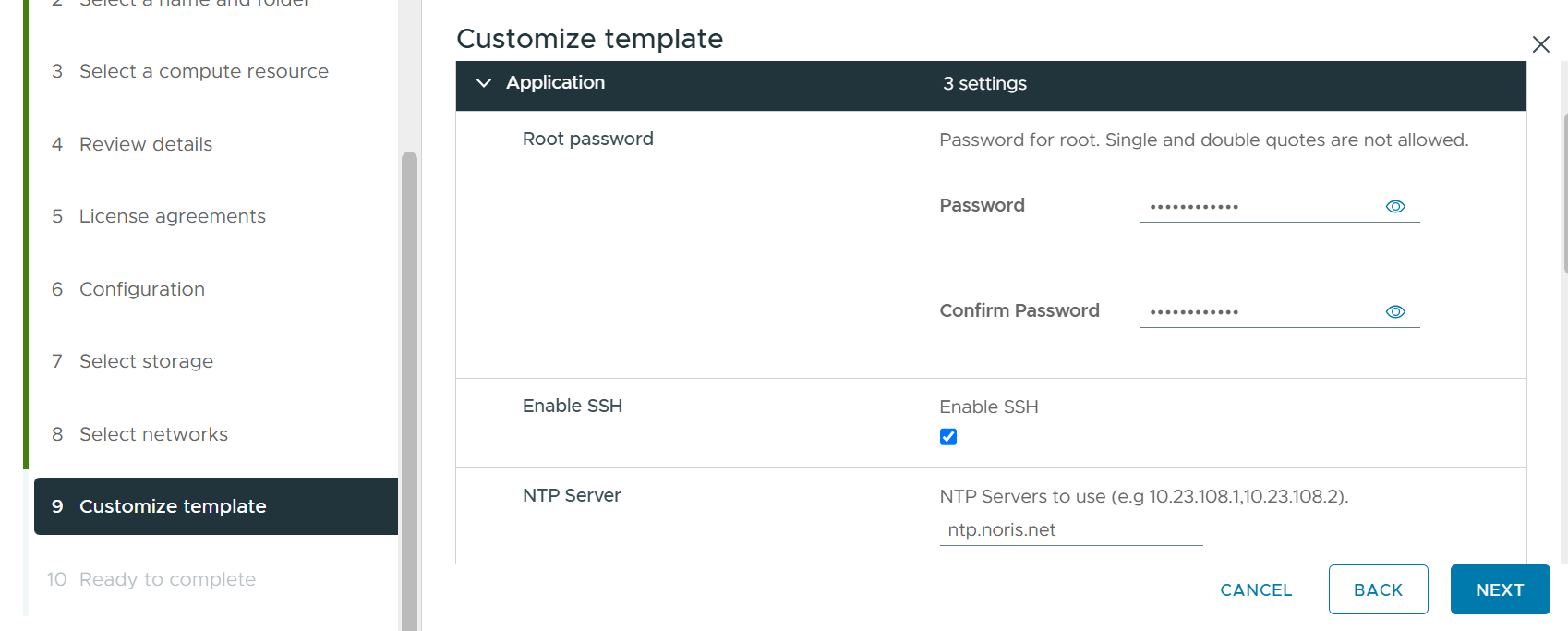Cancel the template deployment
This screenshot has height=631, width=1568.
pyautogui.click(x=1256, y=589)
